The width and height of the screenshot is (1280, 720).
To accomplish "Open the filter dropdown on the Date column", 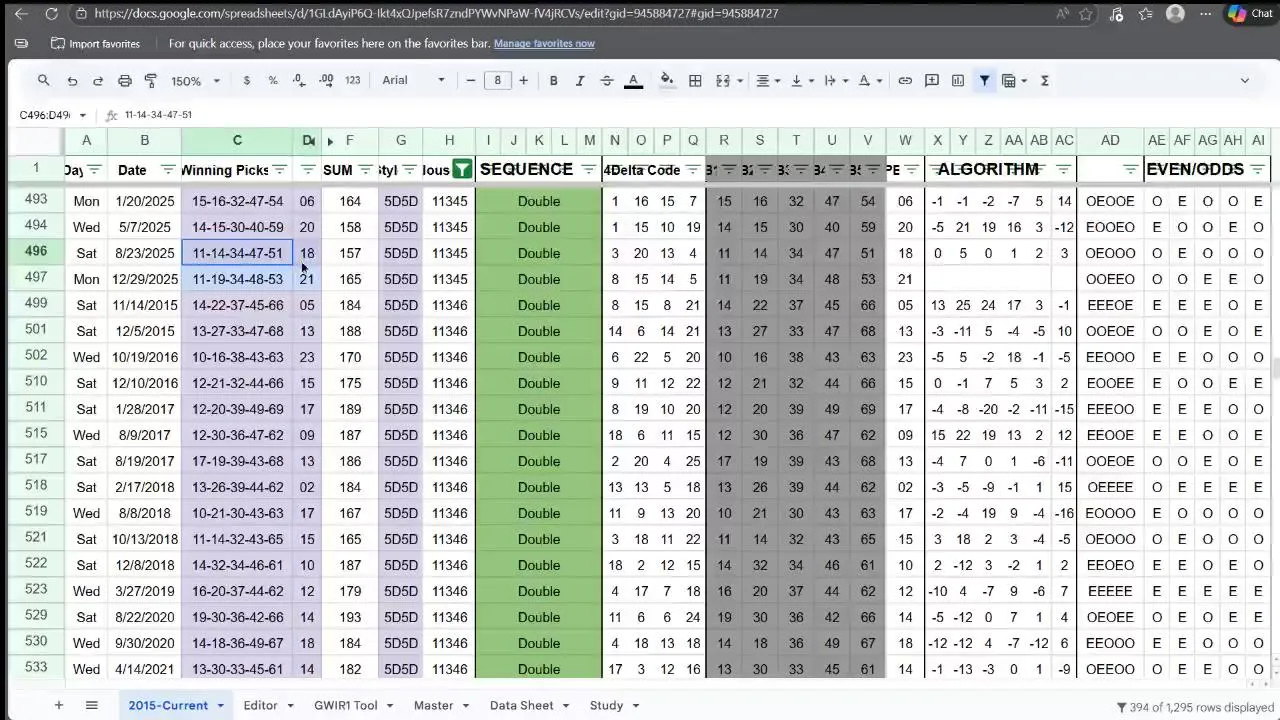I will coord(168,170).
